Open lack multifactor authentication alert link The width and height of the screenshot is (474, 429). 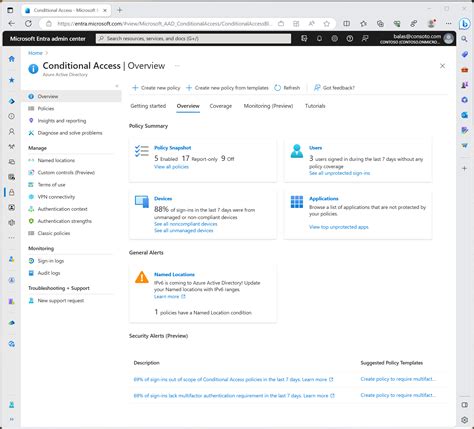(x=234, y=396)
